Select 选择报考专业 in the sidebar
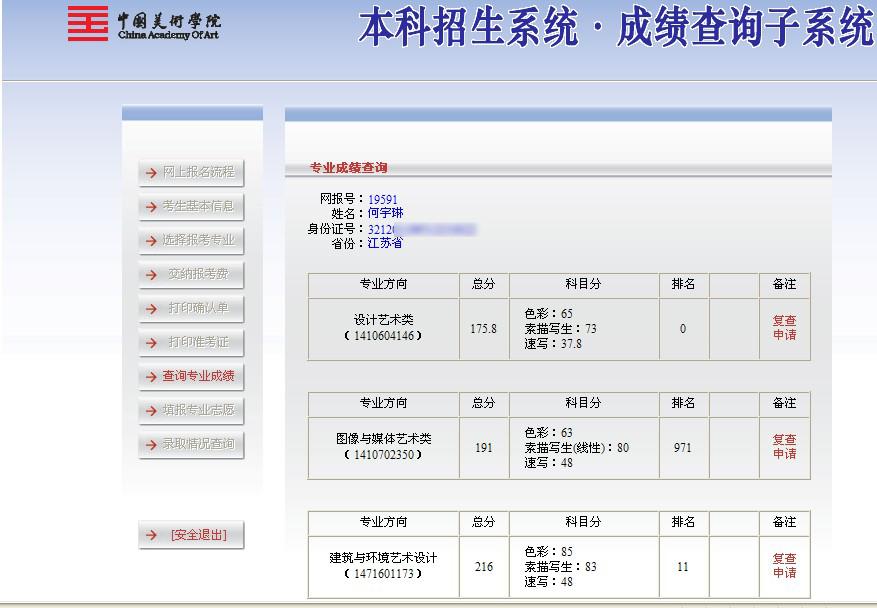Image resolution: width=877 pixels, height=608 pixels. tap(191, 241)
